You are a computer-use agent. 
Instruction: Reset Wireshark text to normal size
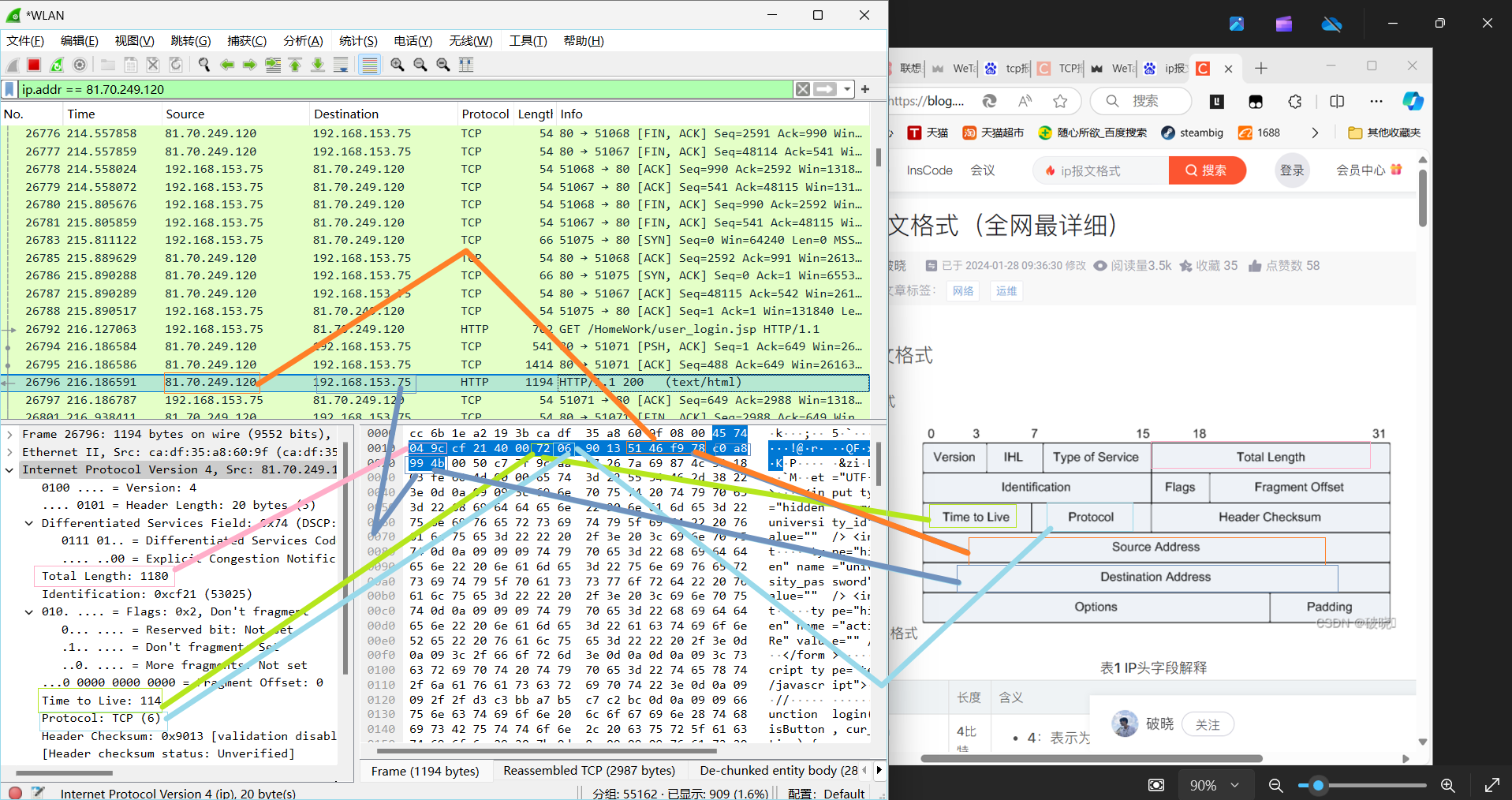click(x=443, y=65)
